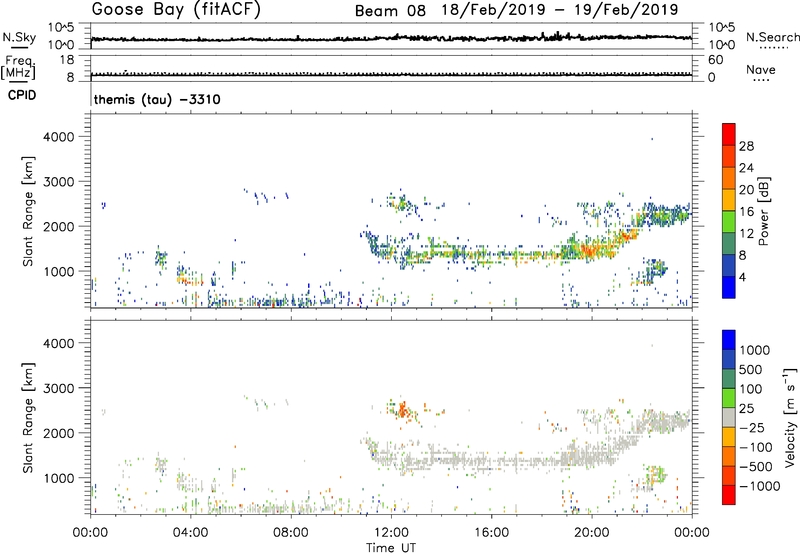Screen dimensions: 800x554
Task: Click the '-25' label on the velocity colorbar
Action: tap(751, 427)
